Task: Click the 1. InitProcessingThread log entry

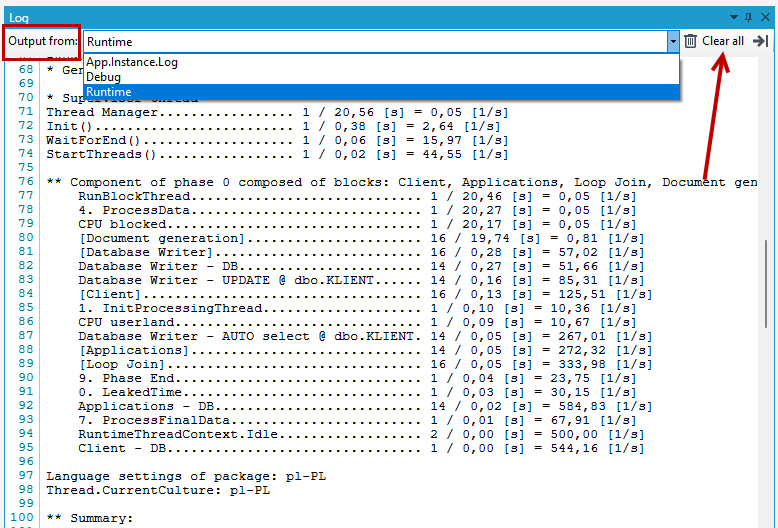Action: pyautogui.click(x=357, y=308)
